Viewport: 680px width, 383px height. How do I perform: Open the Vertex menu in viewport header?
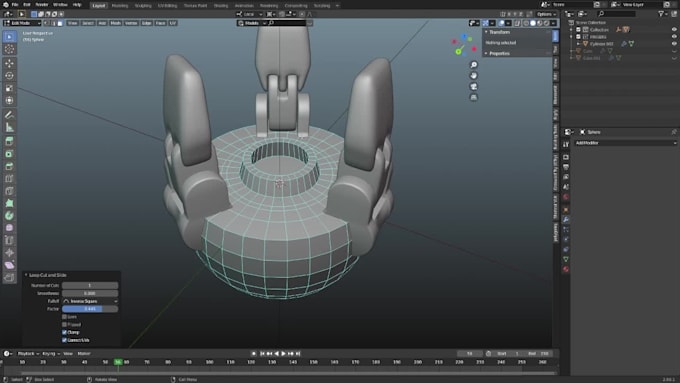[131, 23]
